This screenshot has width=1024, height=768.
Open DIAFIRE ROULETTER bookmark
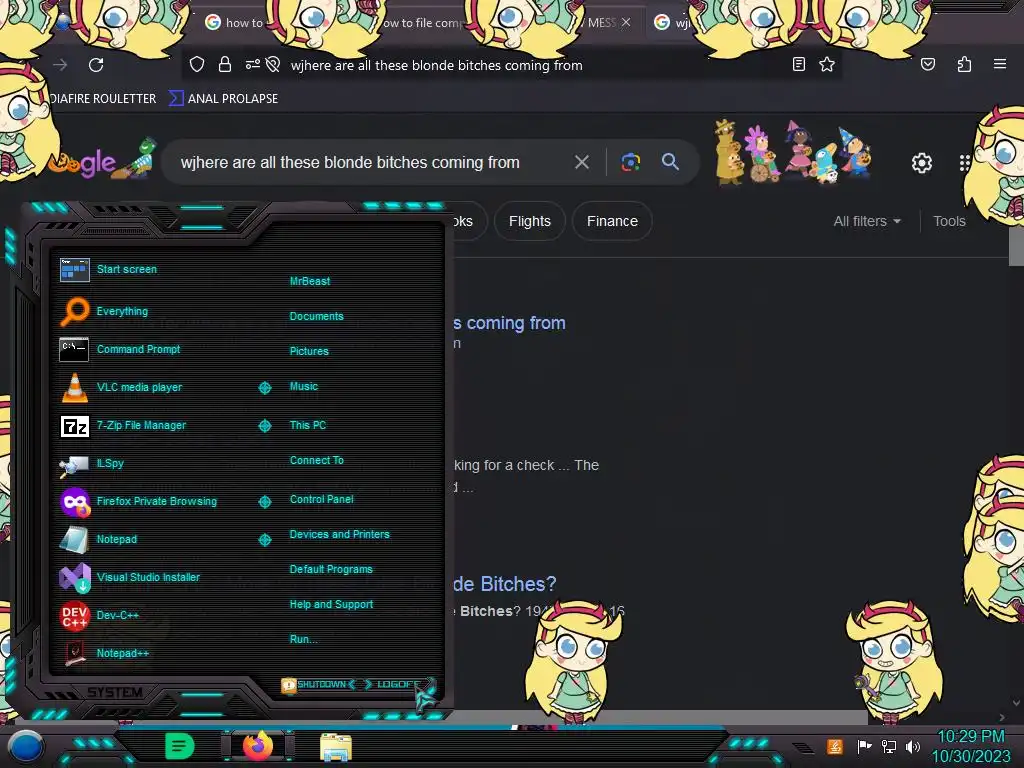click(103, 99)
